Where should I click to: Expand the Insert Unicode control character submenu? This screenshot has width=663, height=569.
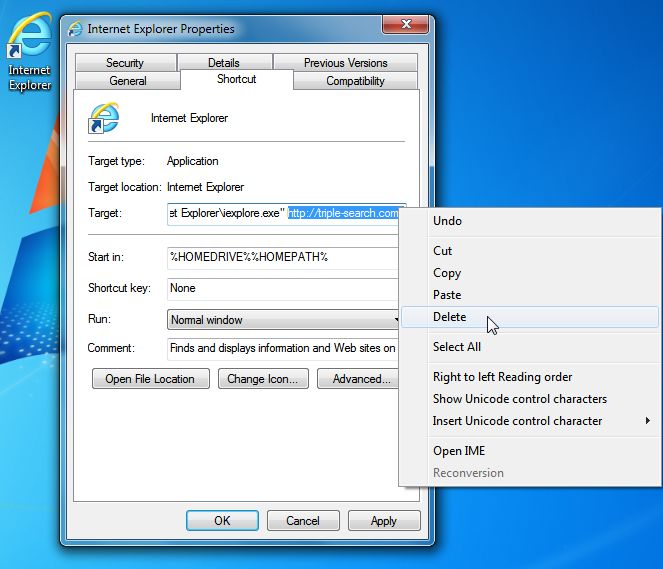coord(530,421)
